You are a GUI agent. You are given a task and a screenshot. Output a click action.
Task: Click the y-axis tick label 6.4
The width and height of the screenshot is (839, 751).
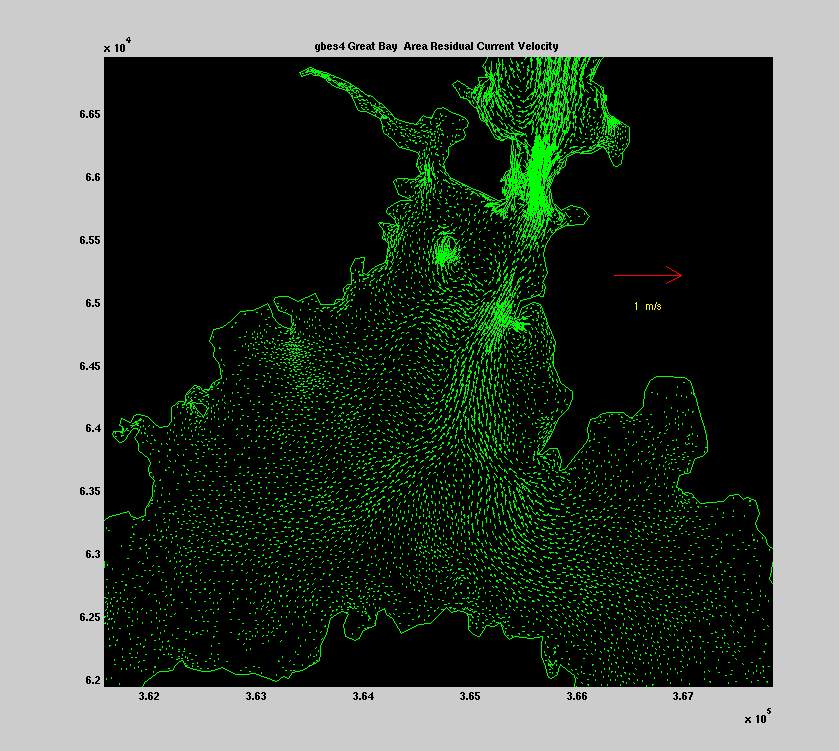tap(93, 428)
